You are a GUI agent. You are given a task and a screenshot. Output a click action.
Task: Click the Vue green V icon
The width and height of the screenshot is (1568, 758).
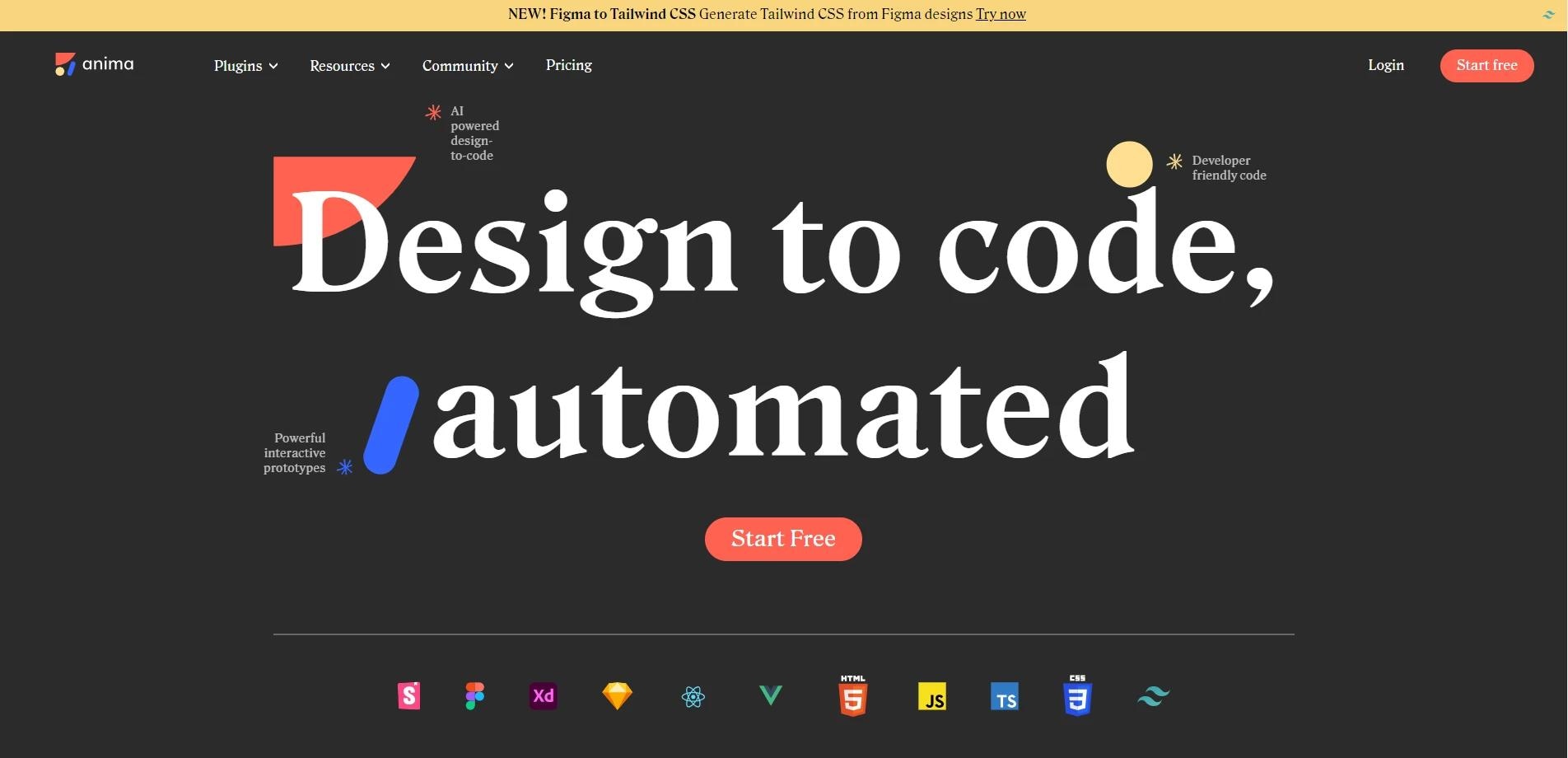(x=771, y=695)
